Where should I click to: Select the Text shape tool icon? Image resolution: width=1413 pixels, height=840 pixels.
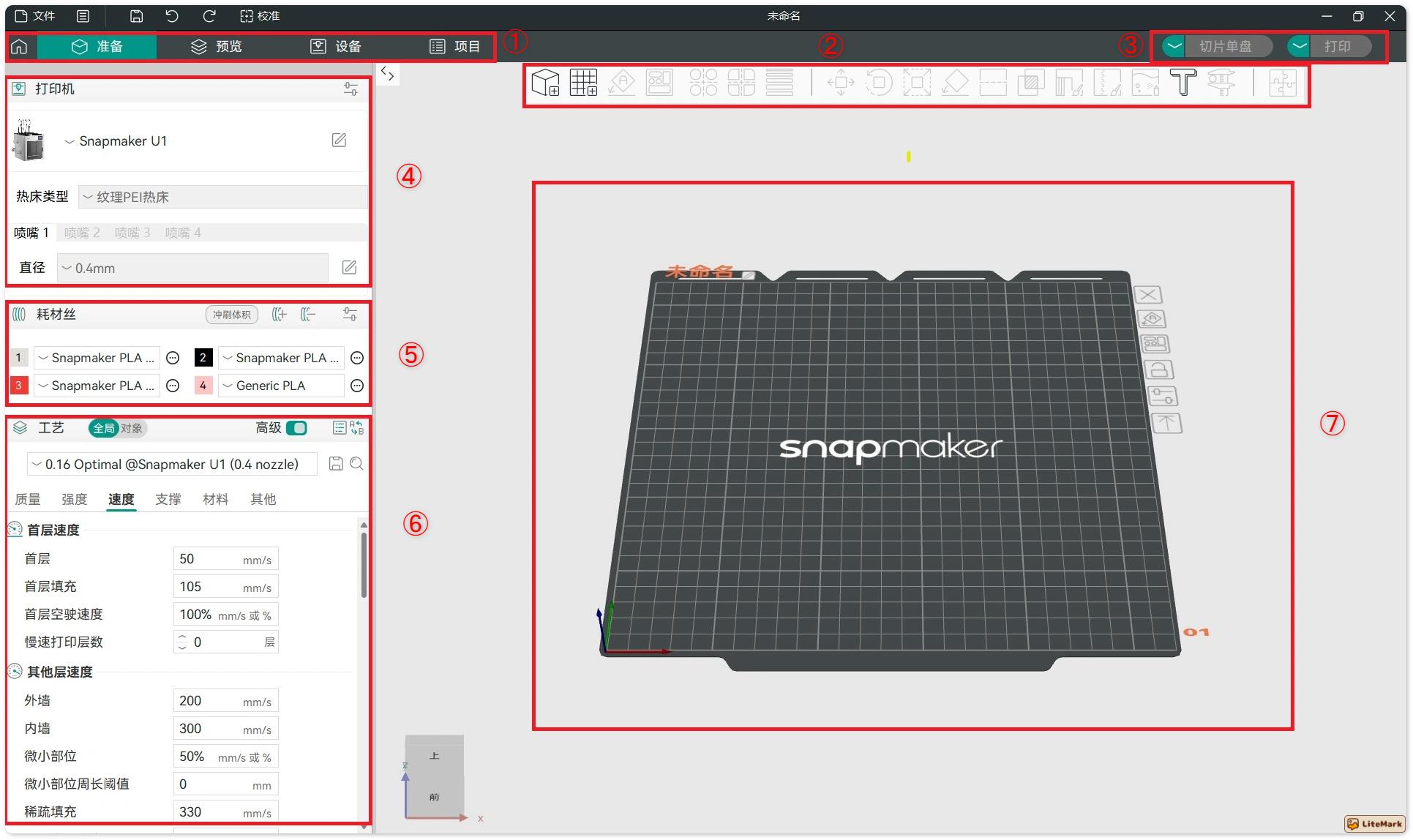1183,83
